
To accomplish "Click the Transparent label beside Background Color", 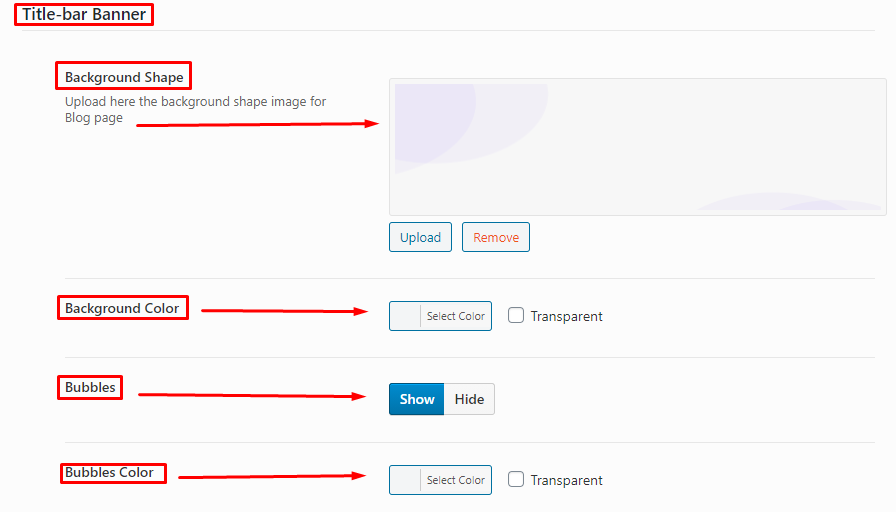I will (x=566, y=316).
